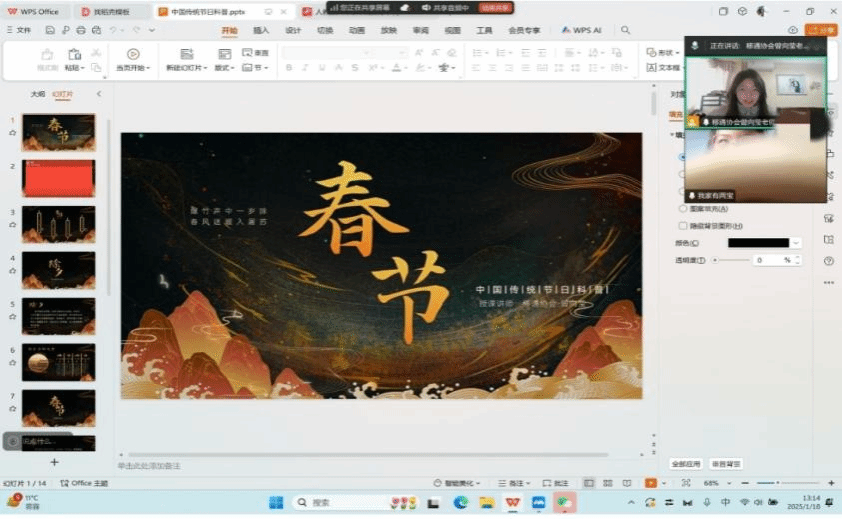842x519 pixels.
Task: Collapse the slide panel with arrow toggle
Action: tap(98, 94)
